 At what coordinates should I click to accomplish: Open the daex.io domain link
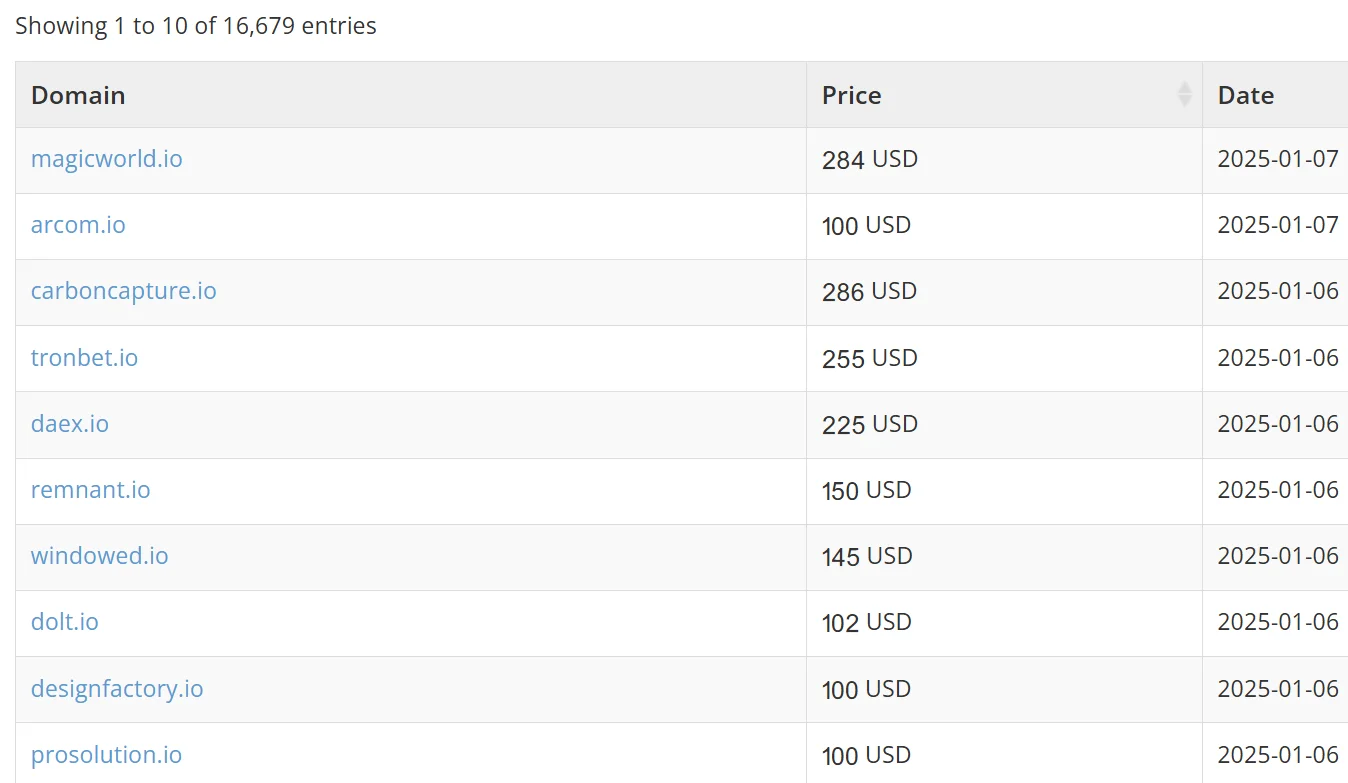click(x=70, y=423)
